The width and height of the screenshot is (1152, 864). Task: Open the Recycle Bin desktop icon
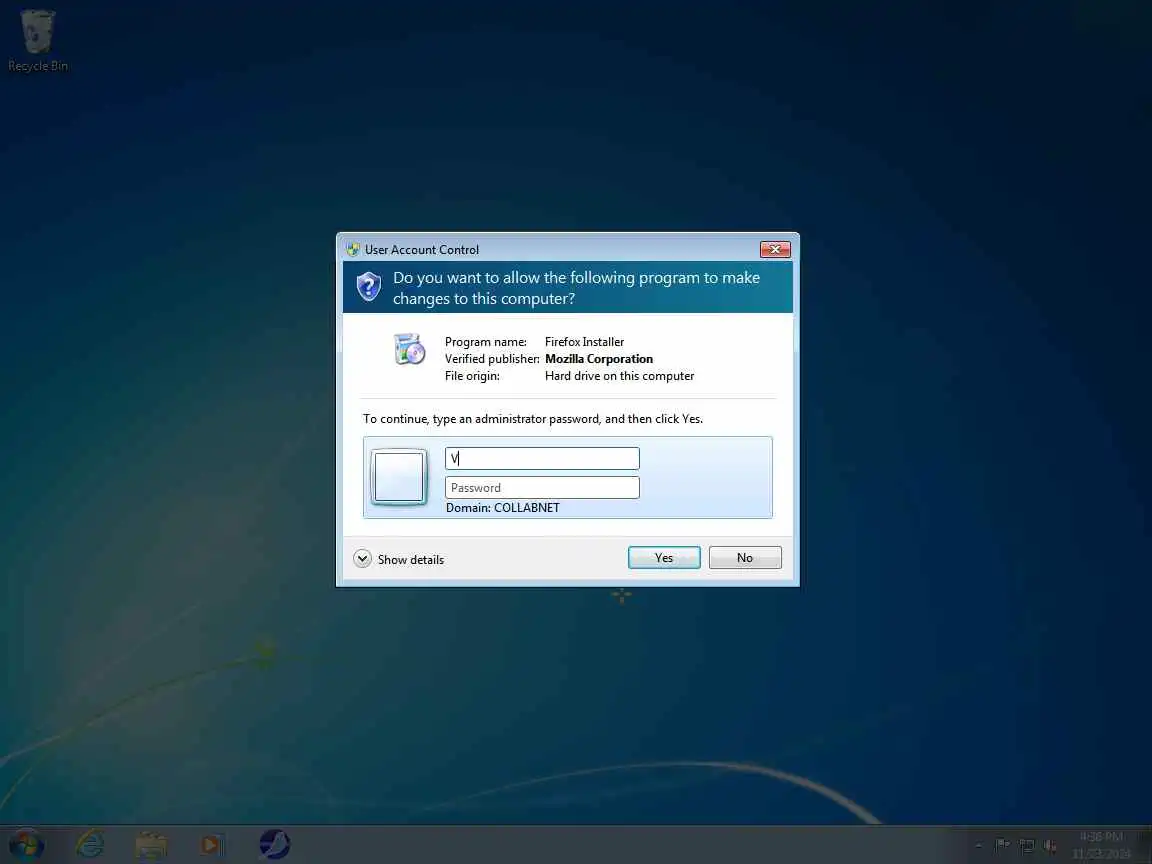[x=37, y=41]
